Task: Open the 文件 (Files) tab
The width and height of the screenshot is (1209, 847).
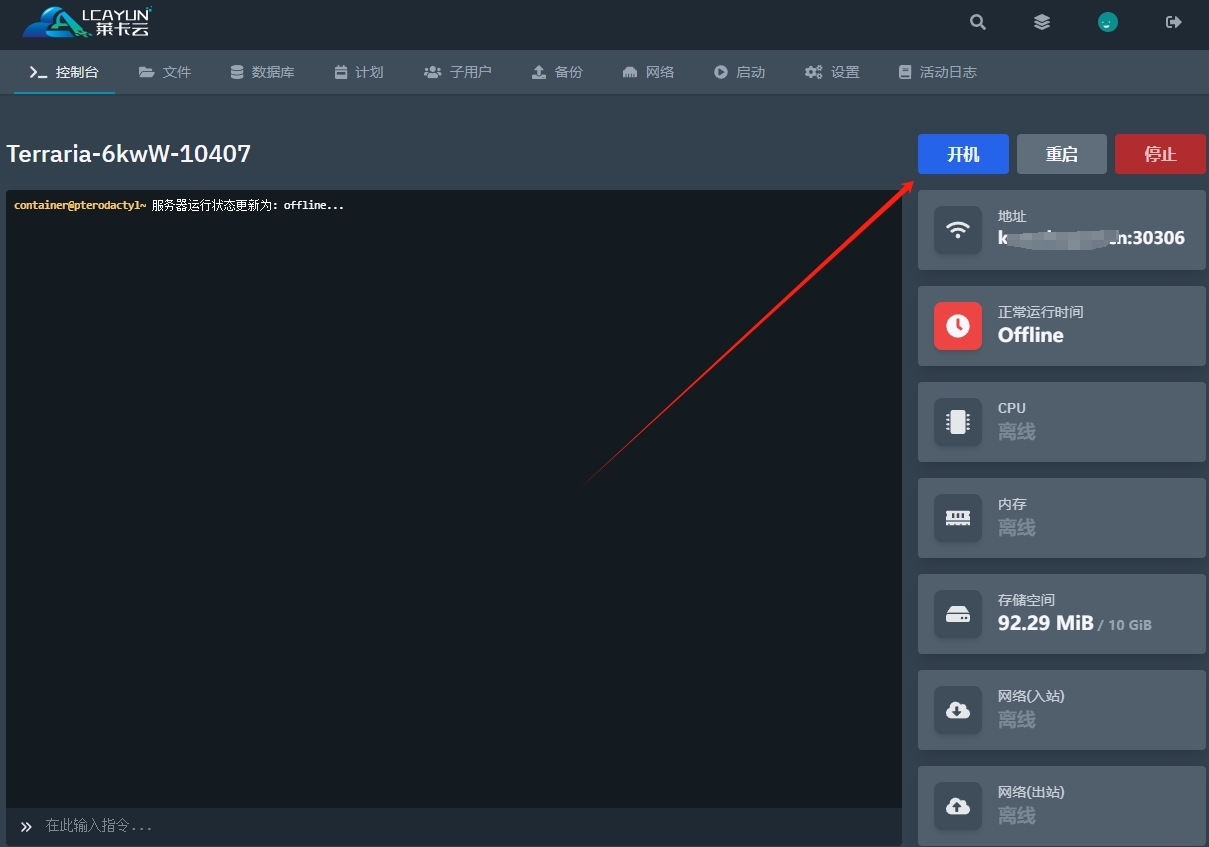Action: click(x=165, y=72)
